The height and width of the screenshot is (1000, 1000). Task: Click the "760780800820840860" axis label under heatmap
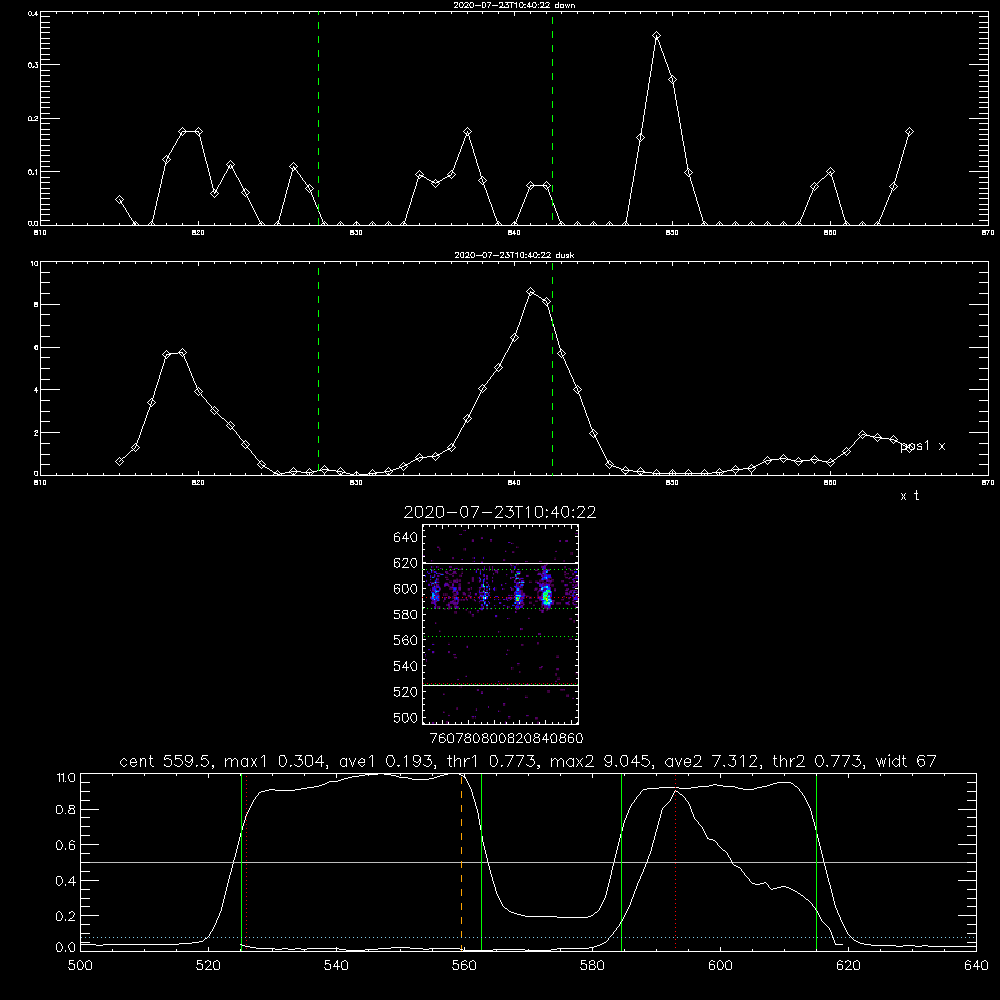coord(506,739)
